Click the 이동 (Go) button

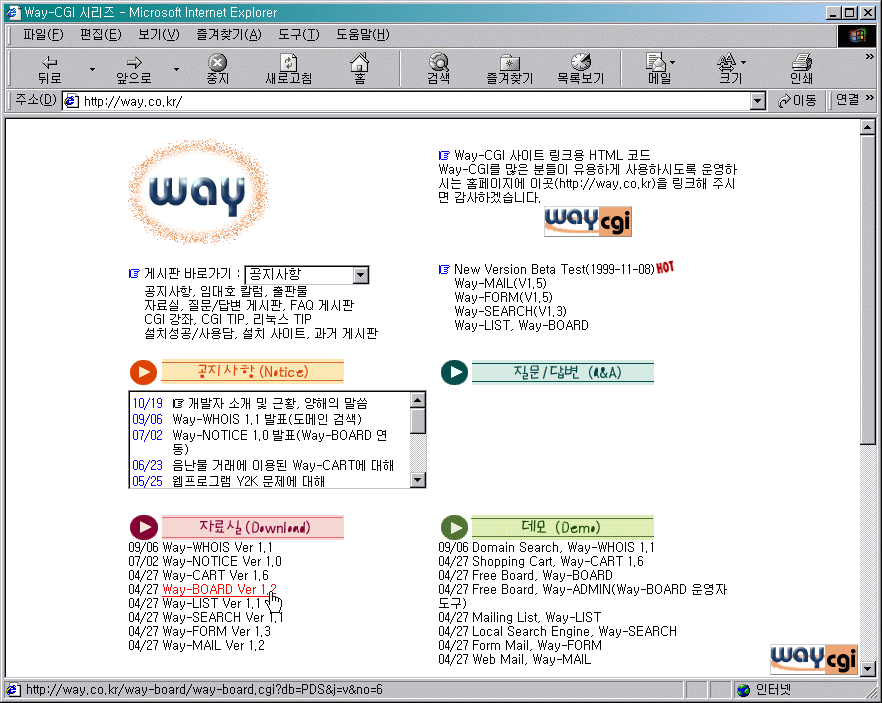click(x=797, y=101)
